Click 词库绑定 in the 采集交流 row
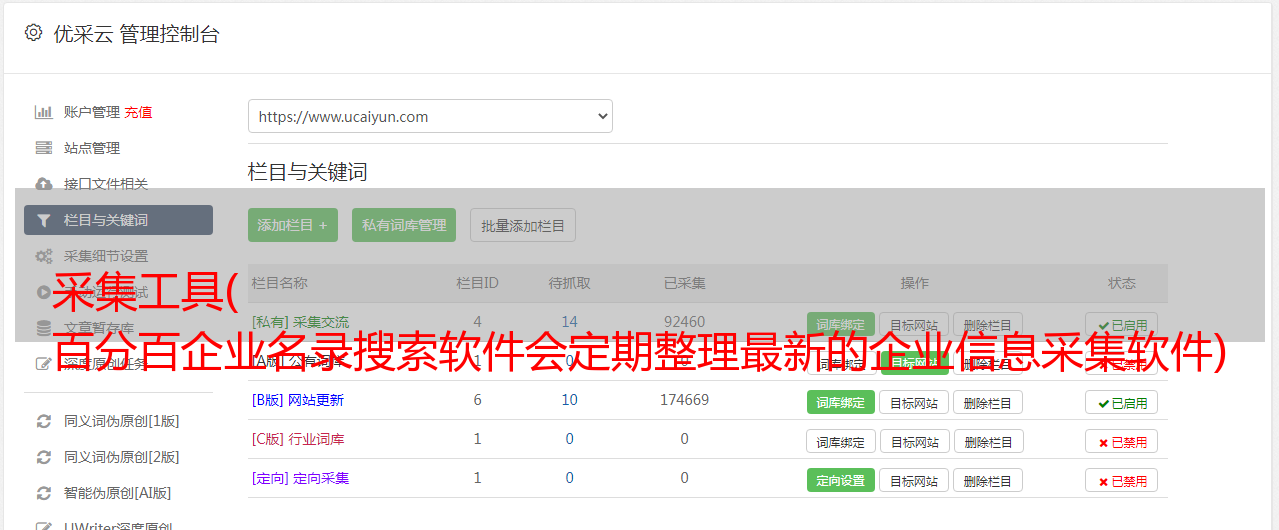The height and width of the screenshot is (530, 1279). pyautogui.click(x=841, y=325)
